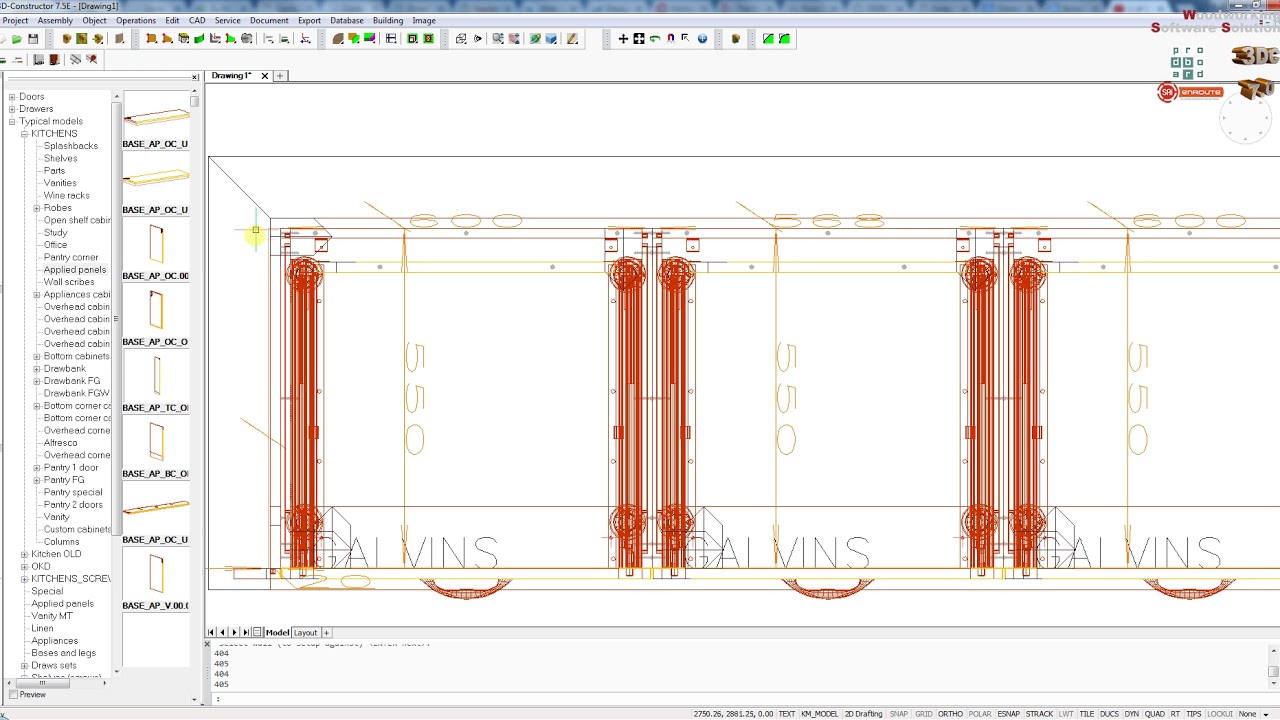Image resolution: width=1280 pixels, height=720 pixels.
Task: Select the Splashbacks tree item
Action: 70,146
